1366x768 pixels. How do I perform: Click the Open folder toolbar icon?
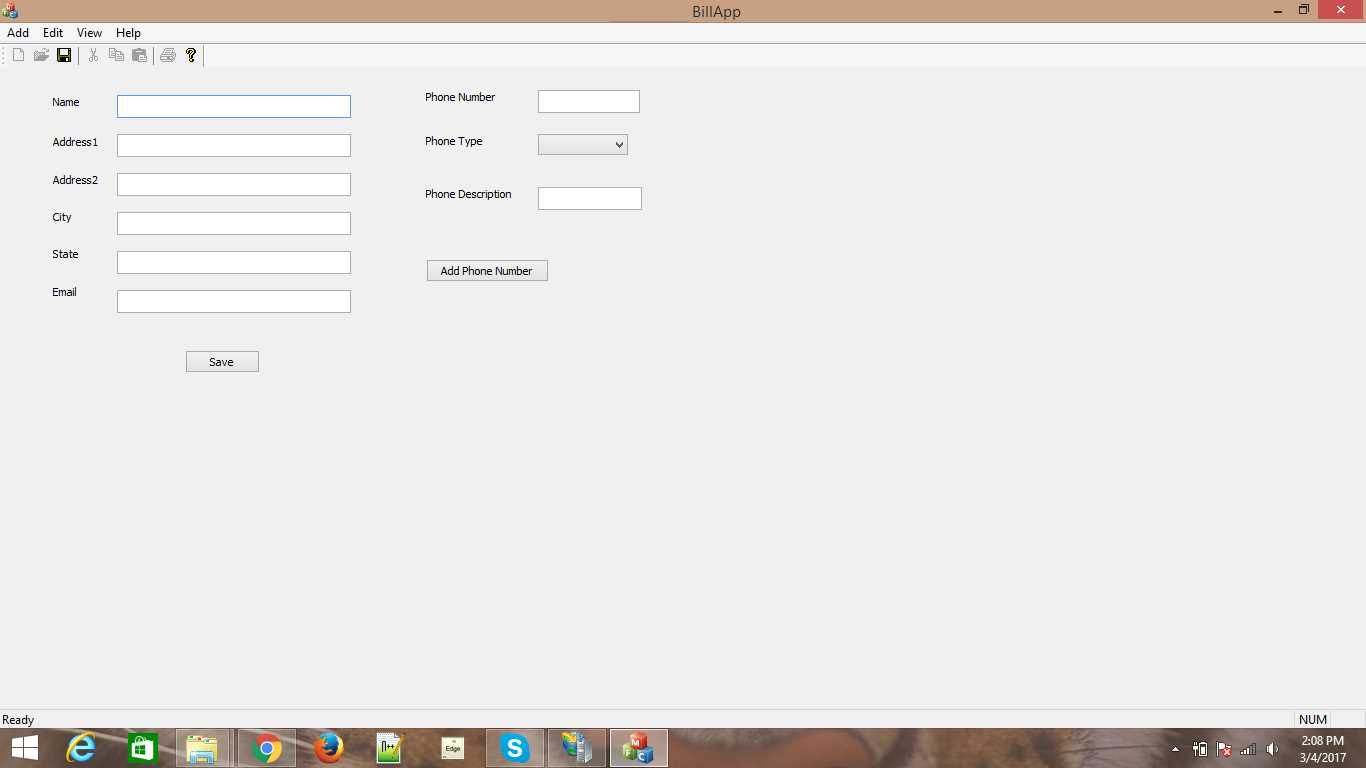point(41,55)
